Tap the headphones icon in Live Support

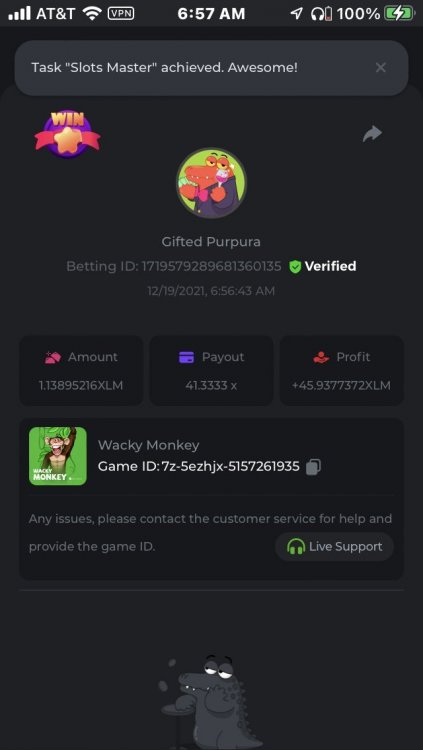pos(296,547)
